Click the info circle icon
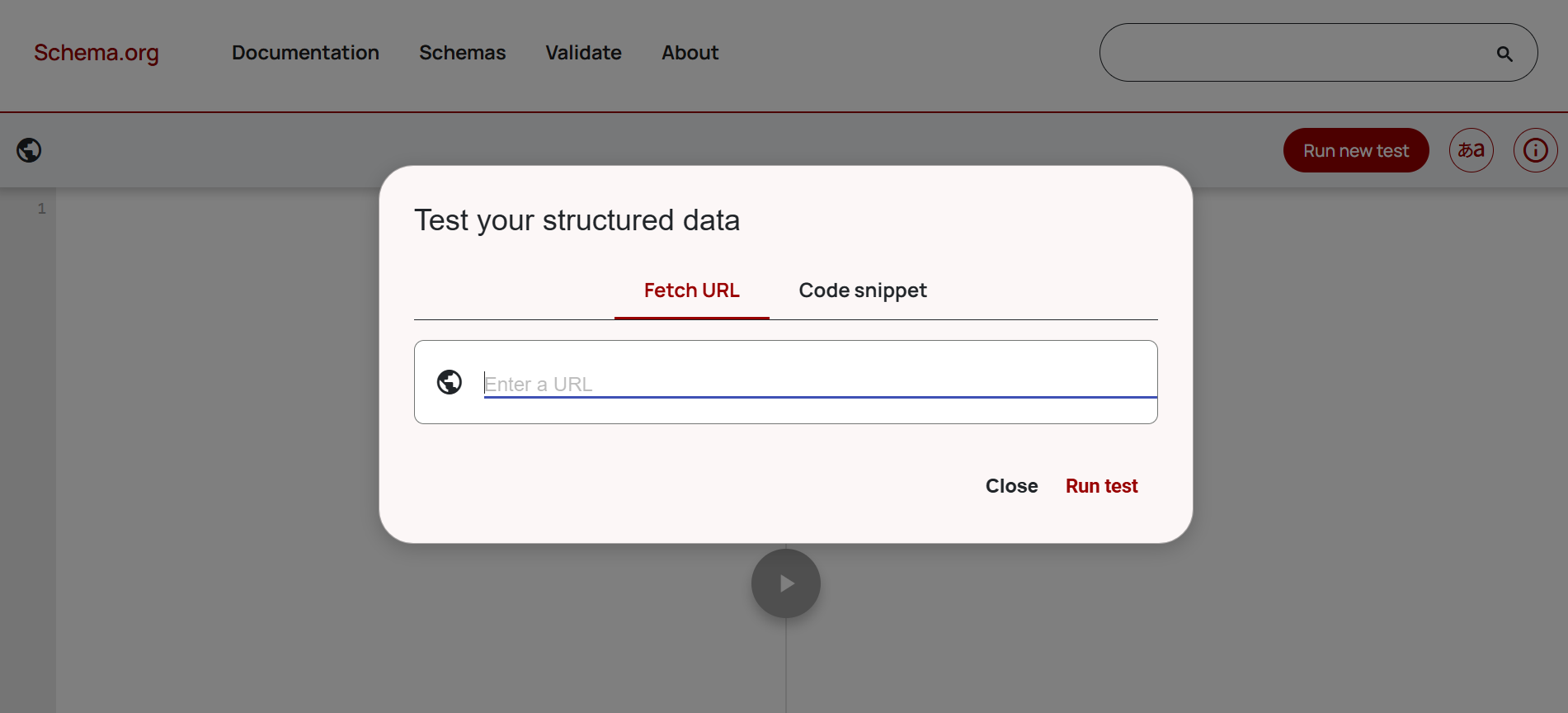Screen dimensions: 1568x713 pyautogui.click(x=1534, y=150)
